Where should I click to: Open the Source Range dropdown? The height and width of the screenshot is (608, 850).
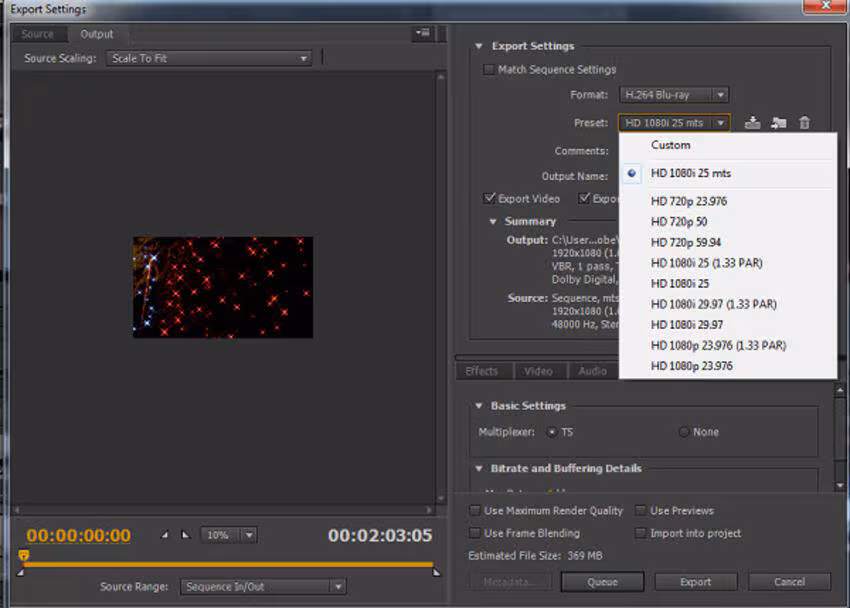click(x=263, y=587)
